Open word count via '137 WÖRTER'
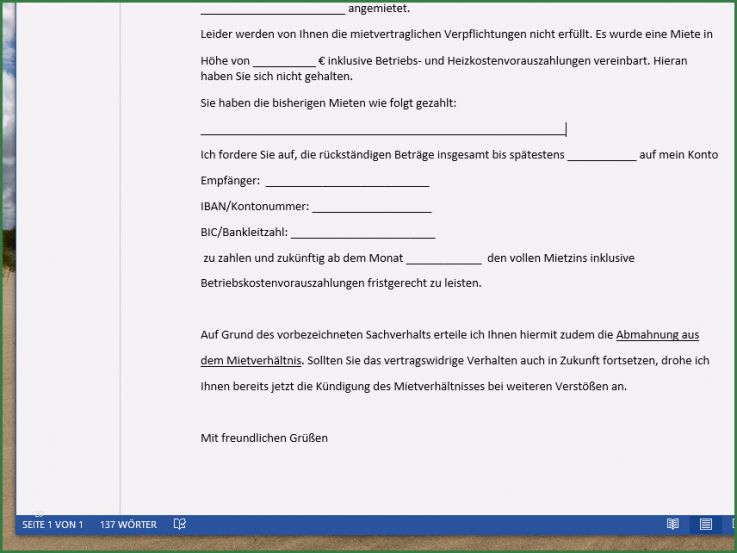This screenshot has width=737, height=553. point(128,524)
